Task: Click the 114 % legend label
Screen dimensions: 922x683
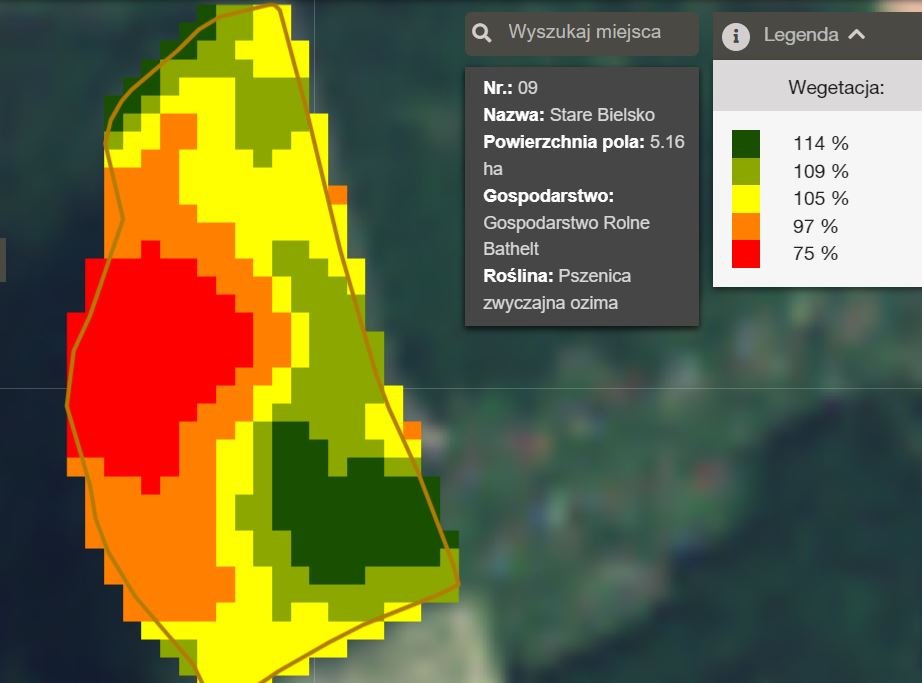Action: (x=820, y=143)
